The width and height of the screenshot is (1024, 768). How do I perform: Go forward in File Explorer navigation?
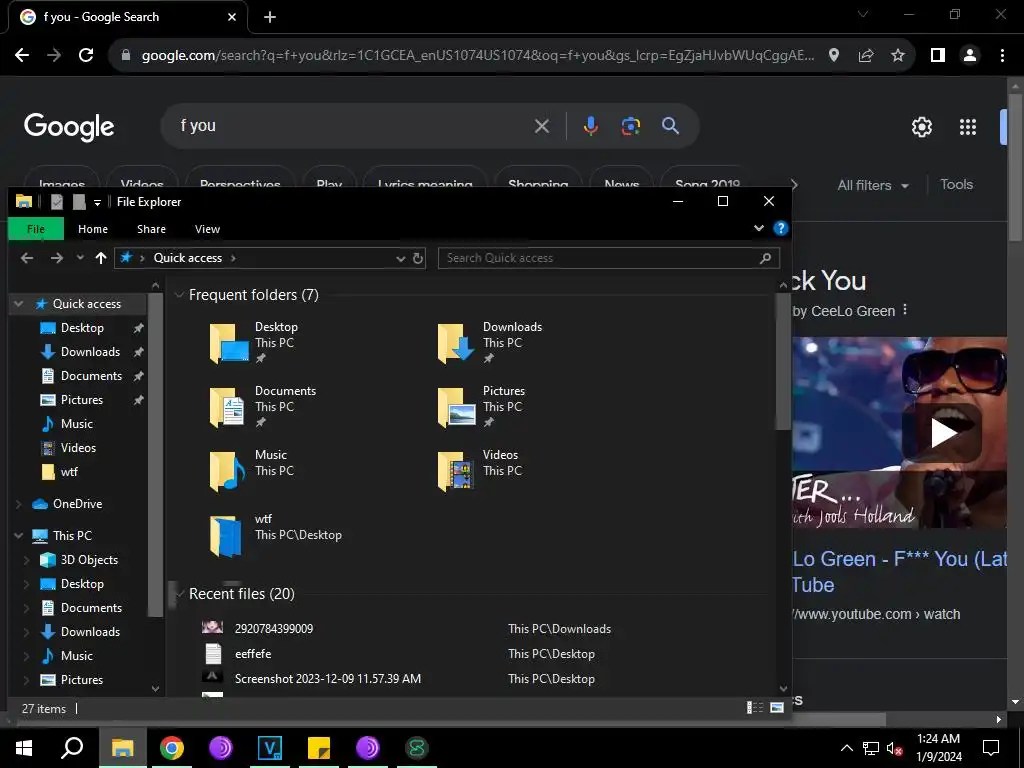[x=57, y=258]
